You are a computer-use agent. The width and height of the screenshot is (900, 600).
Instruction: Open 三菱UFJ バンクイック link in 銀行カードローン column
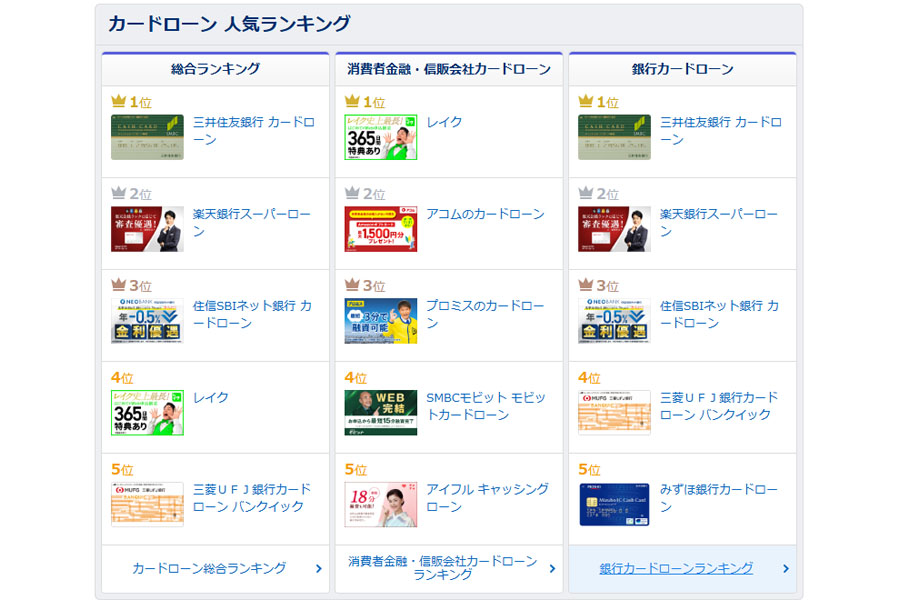[x=719, y=406]
